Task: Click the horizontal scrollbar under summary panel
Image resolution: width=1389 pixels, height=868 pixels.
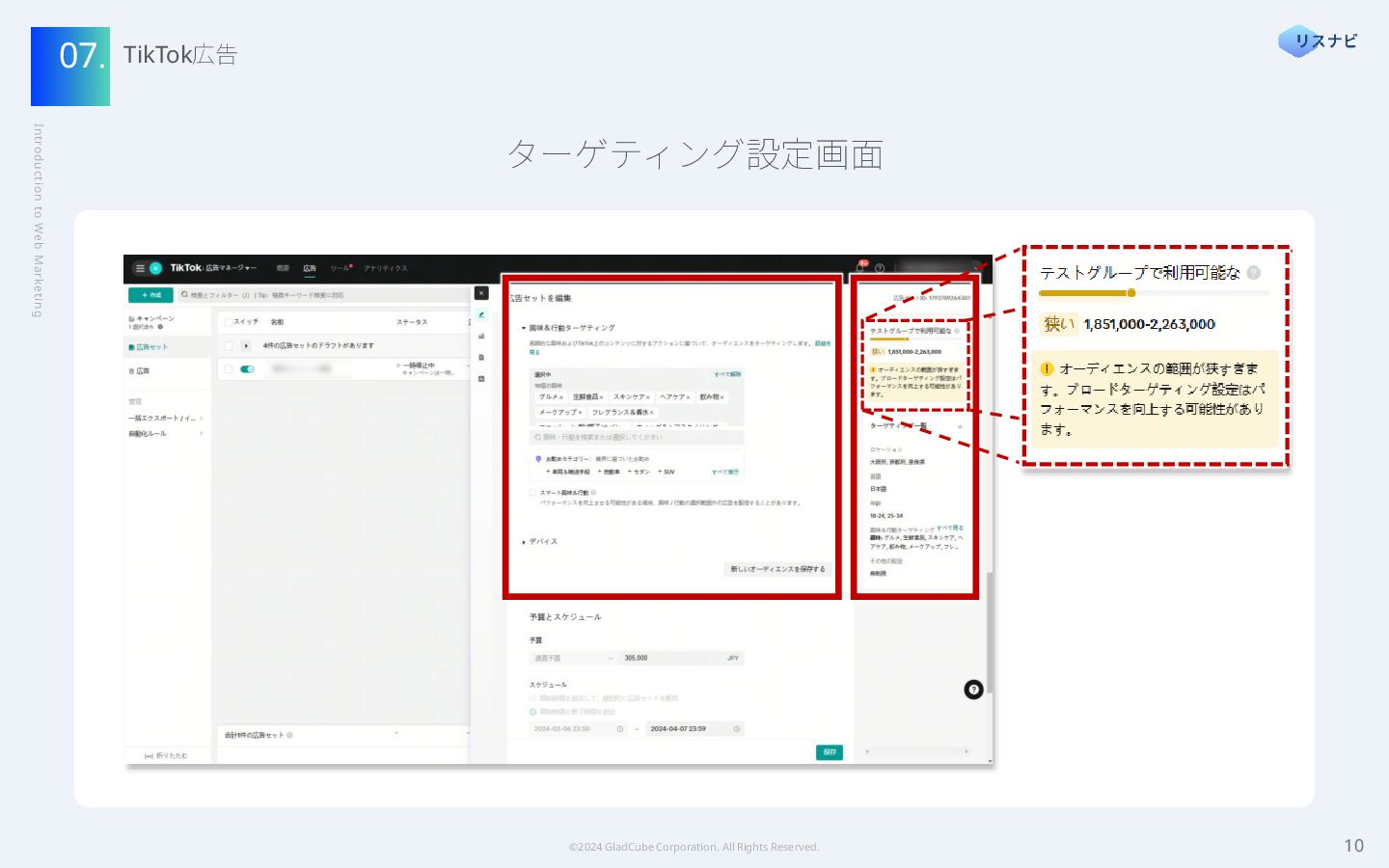Action: coord(916,752)
